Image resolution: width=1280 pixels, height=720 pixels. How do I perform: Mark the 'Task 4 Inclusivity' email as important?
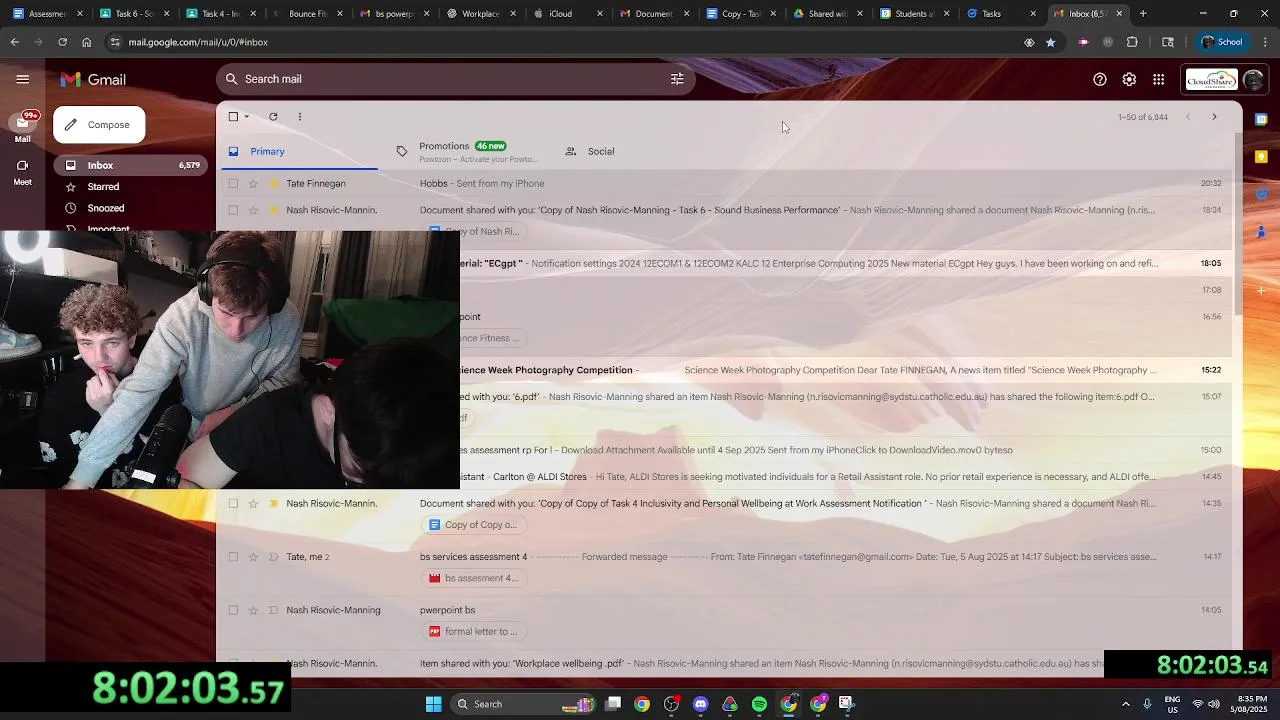pyautogui.click(x=273, y=504)
